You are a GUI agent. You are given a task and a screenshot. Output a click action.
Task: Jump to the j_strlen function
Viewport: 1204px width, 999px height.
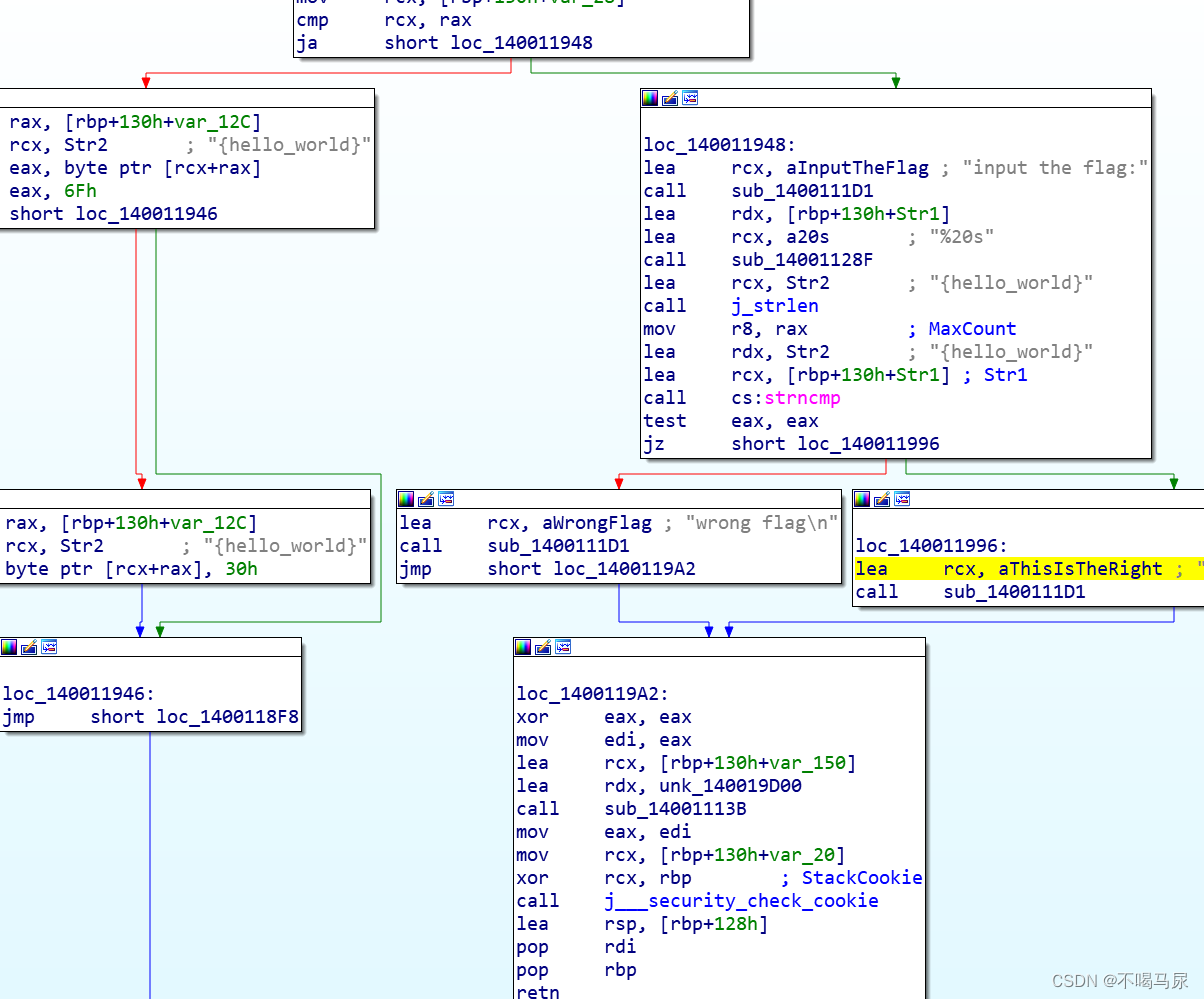775,305
